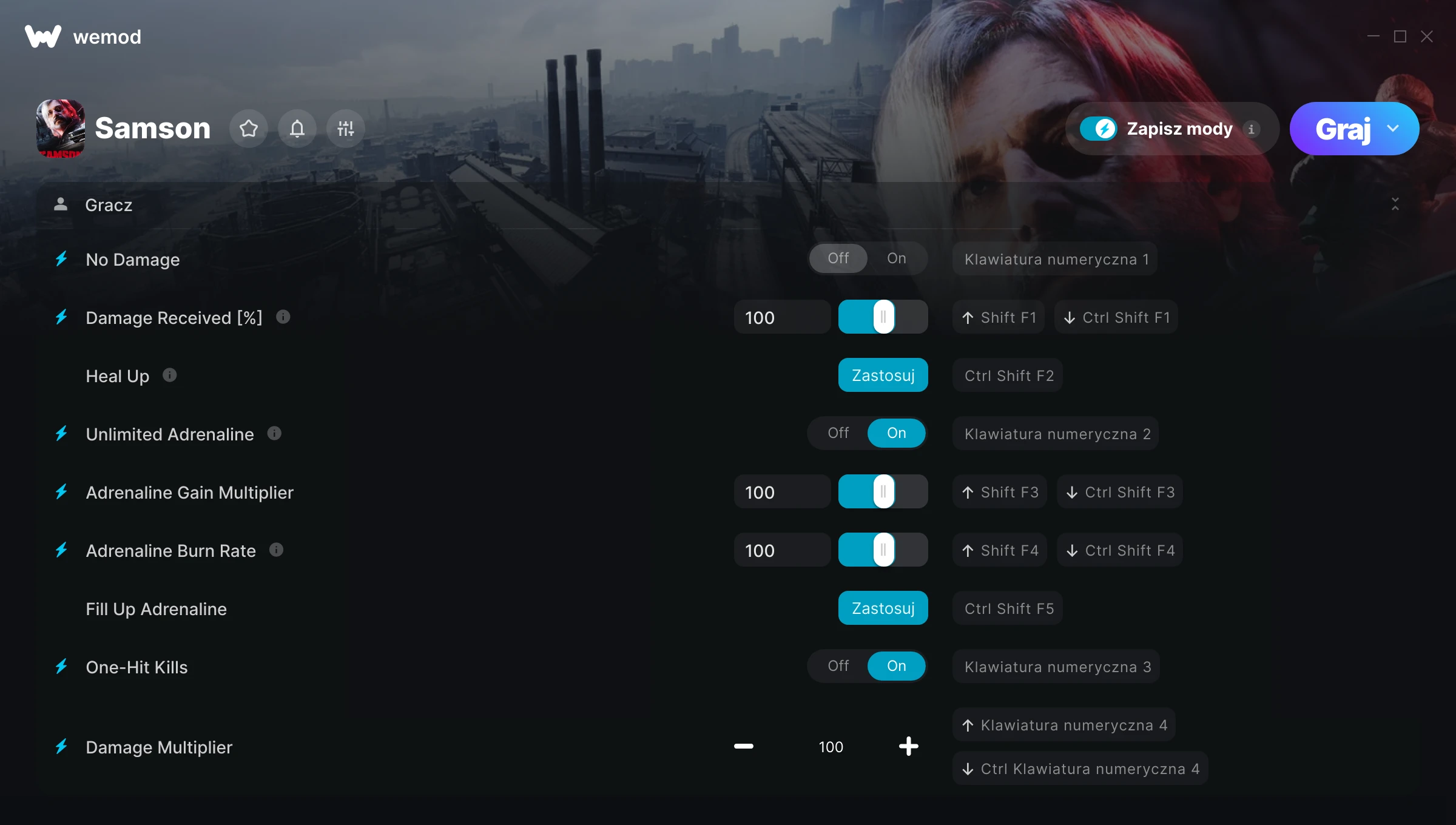Image resolution: width=1456 pixels, height=825 pixels.
Task: Click info icon next to Zapisz mody
Action: pos(1251,129)
